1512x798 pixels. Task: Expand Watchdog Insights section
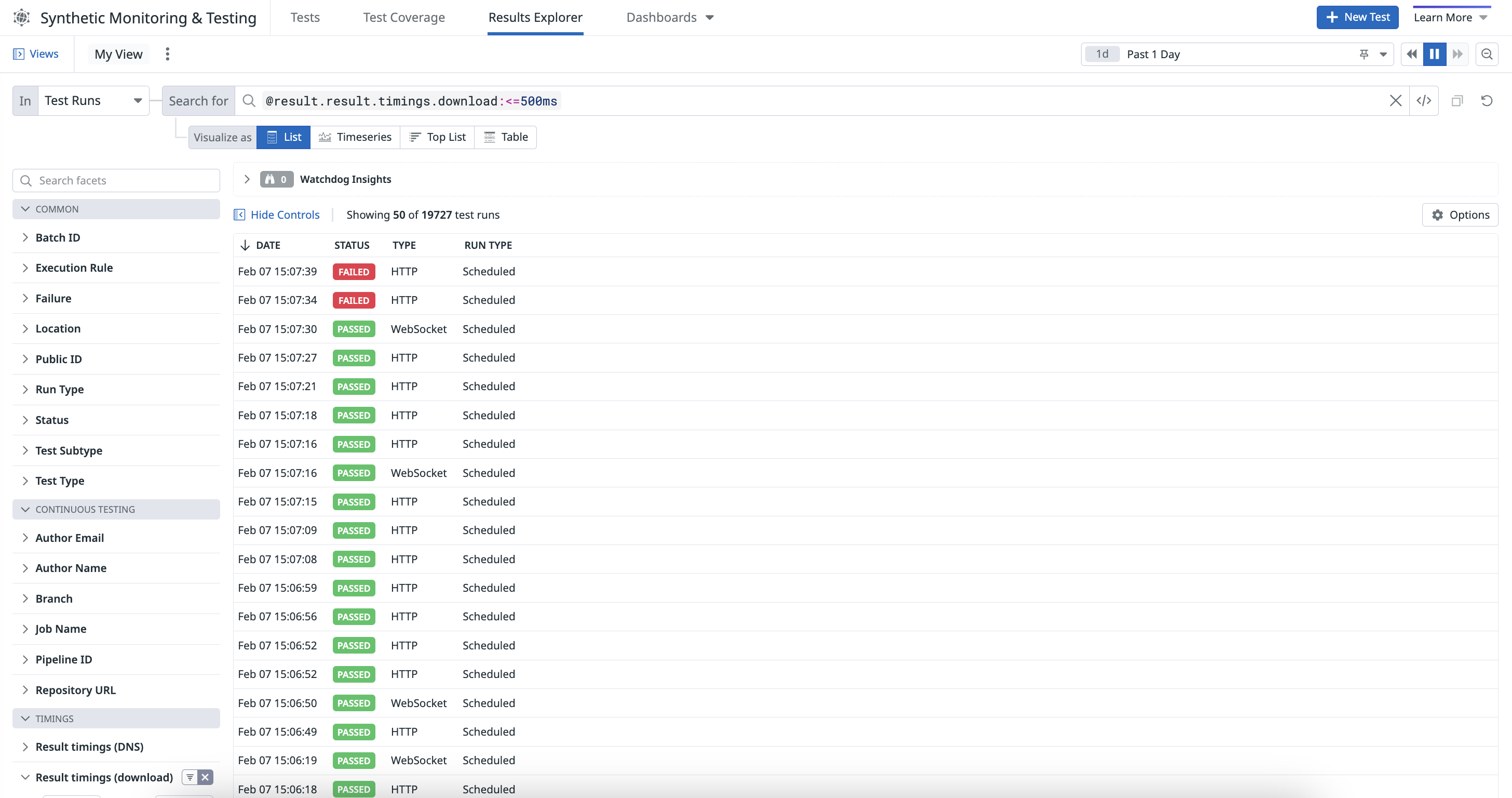(x=247, y=179)
